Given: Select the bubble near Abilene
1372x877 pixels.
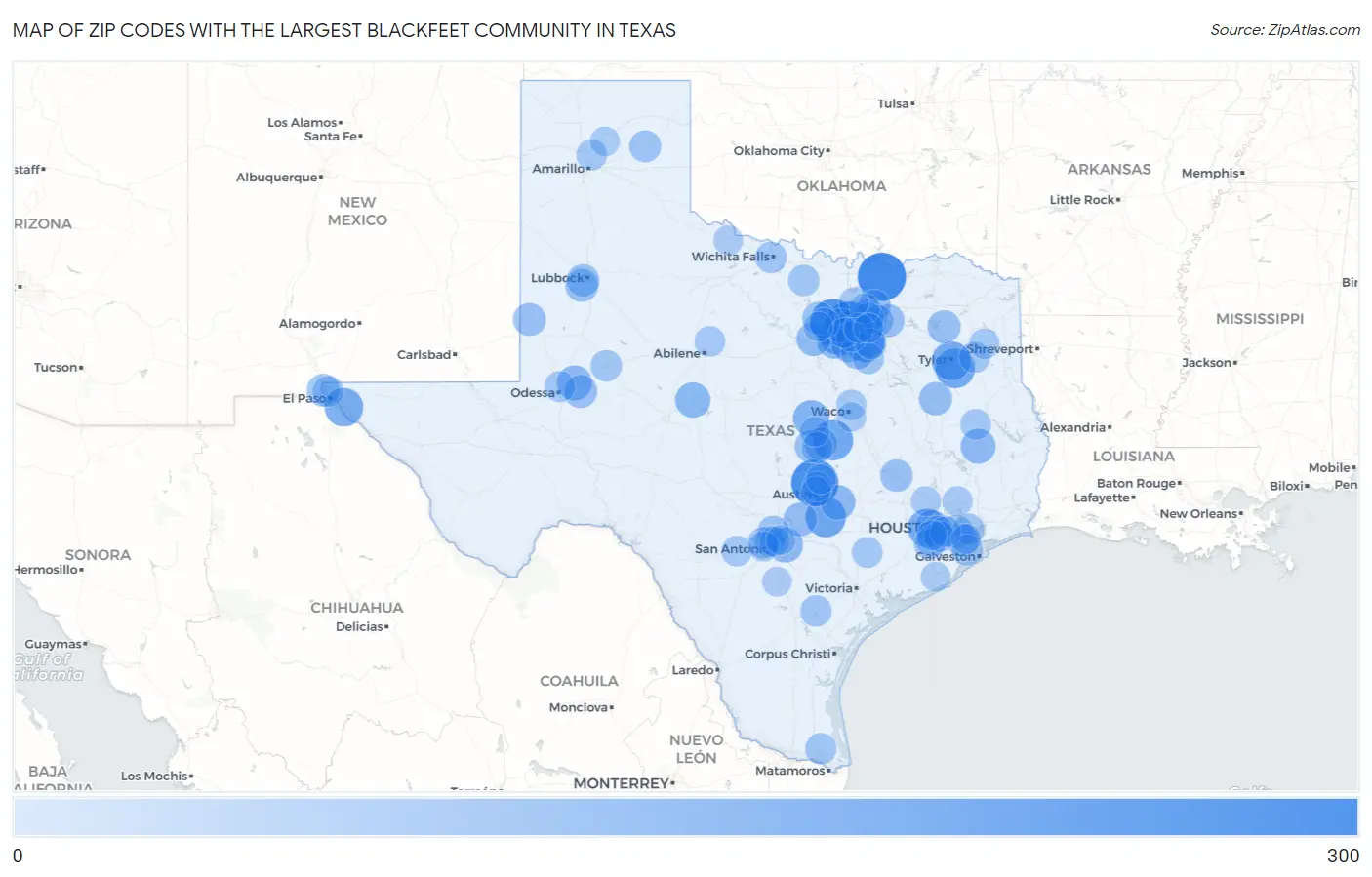Looking at the screenshot, I should tap(709, 341).
